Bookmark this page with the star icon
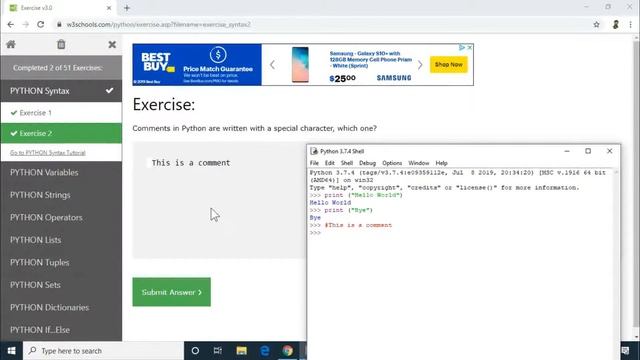Screen dimensions: 640x360 [x=596, y=24]
